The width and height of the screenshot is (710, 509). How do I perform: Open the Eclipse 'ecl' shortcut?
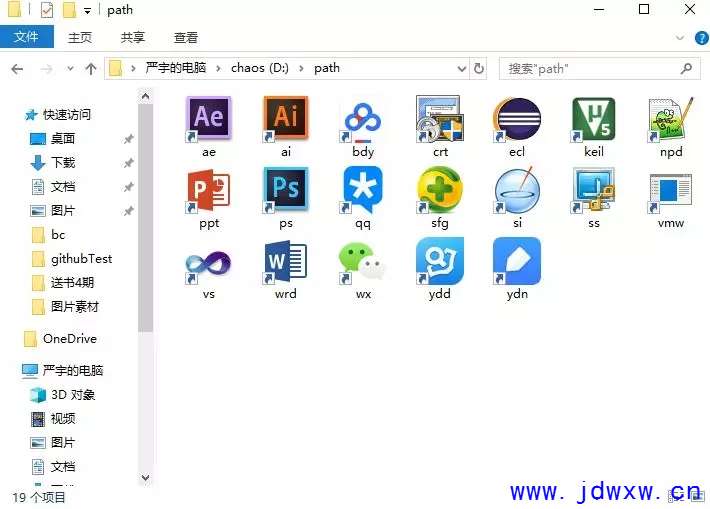point(517,126)
